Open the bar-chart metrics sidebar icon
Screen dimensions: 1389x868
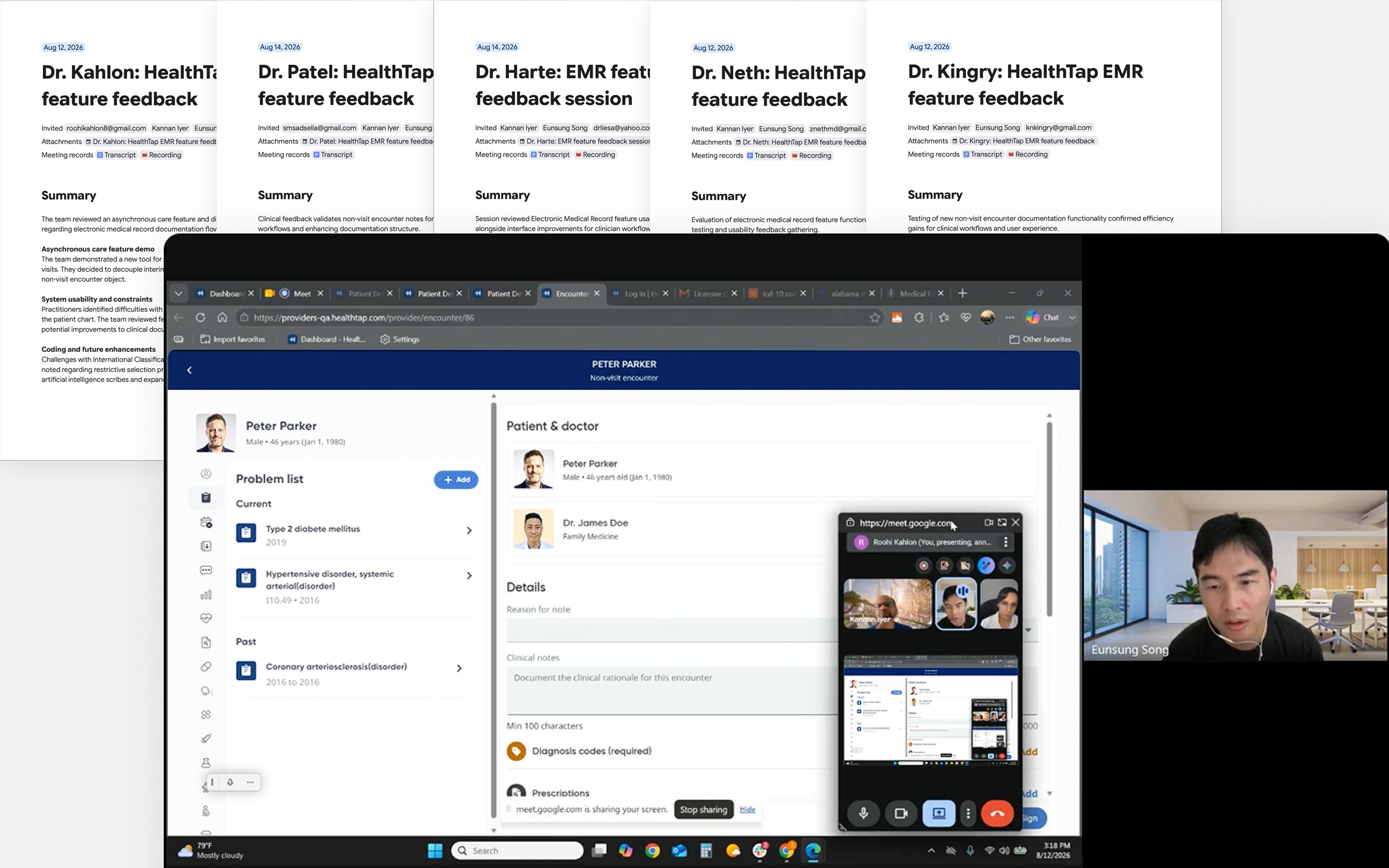206,594
